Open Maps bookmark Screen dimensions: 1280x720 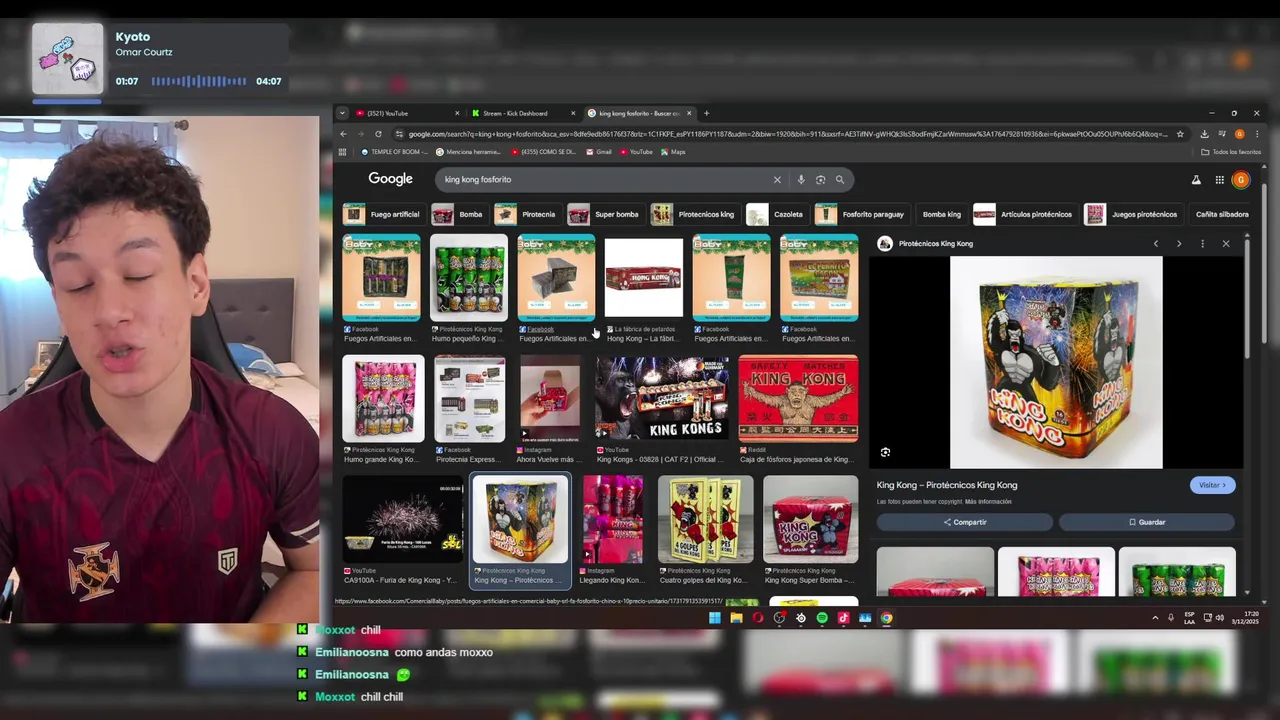(x=672, y=152)
